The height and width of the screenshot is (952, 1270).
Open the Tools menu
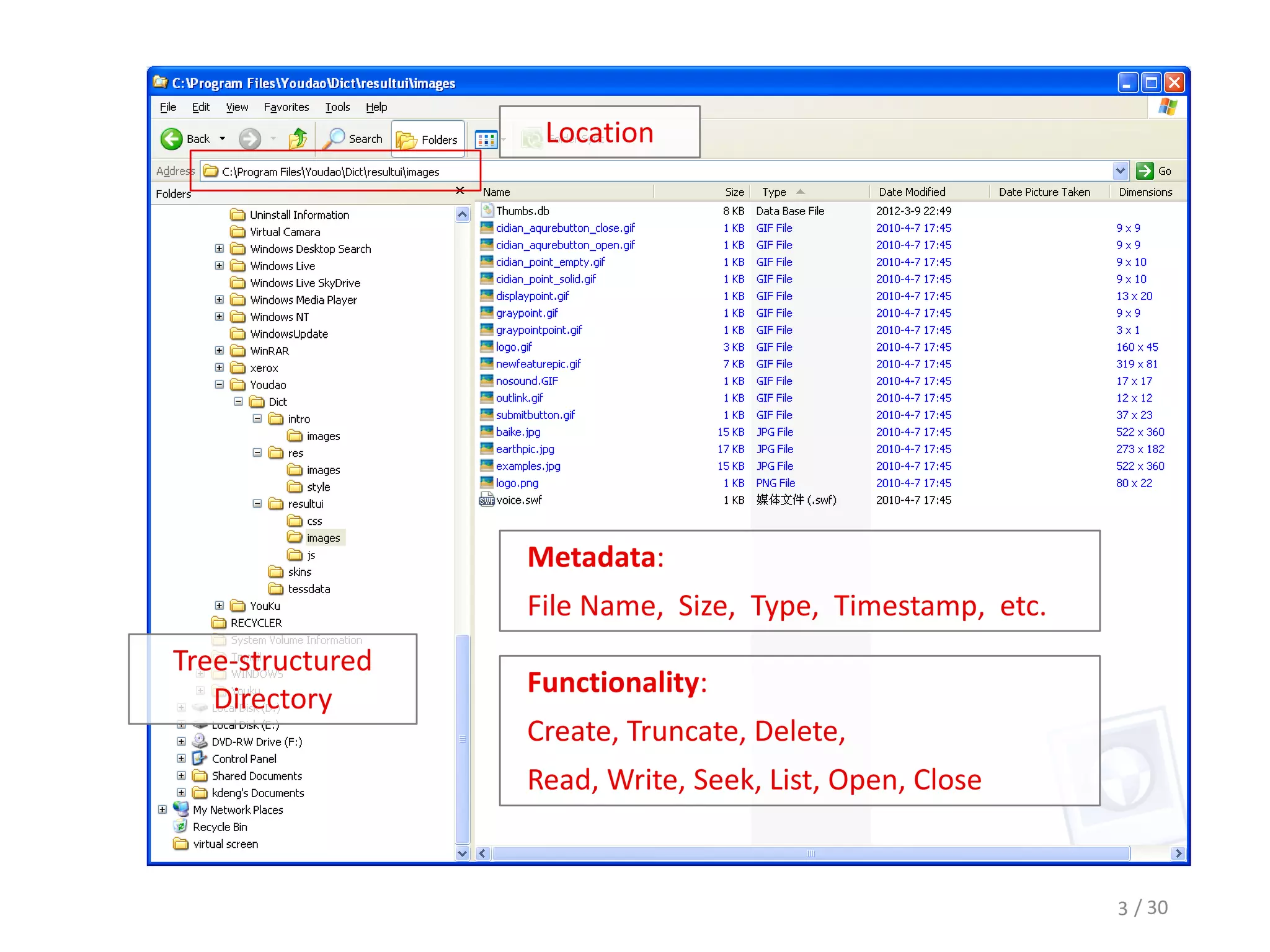(337, 107)
